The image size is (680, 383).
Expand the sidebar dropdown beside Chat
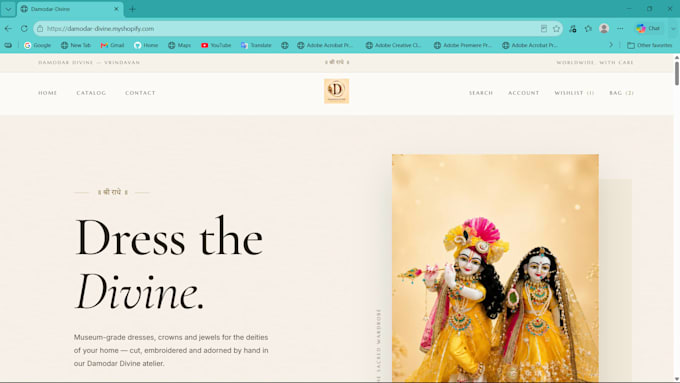point(673,29)
